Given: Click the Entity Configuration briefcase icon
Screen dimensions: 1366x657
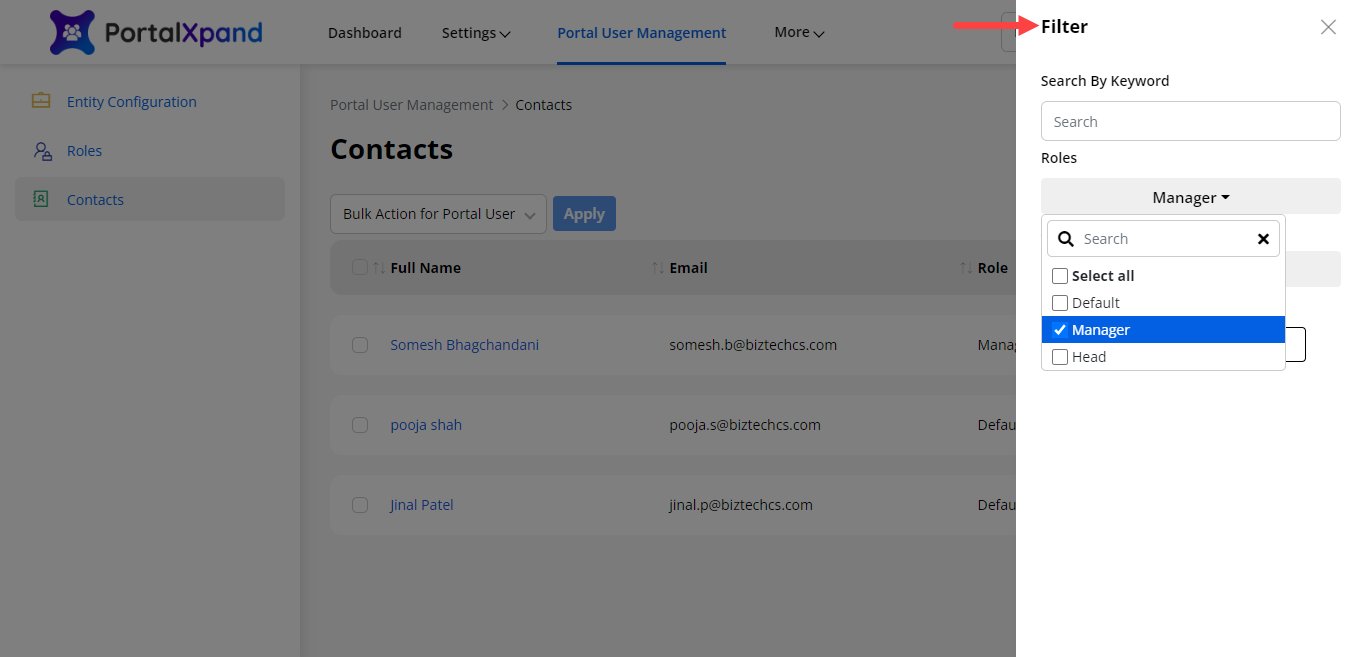Looking at the screenshot, I should 41,101.
